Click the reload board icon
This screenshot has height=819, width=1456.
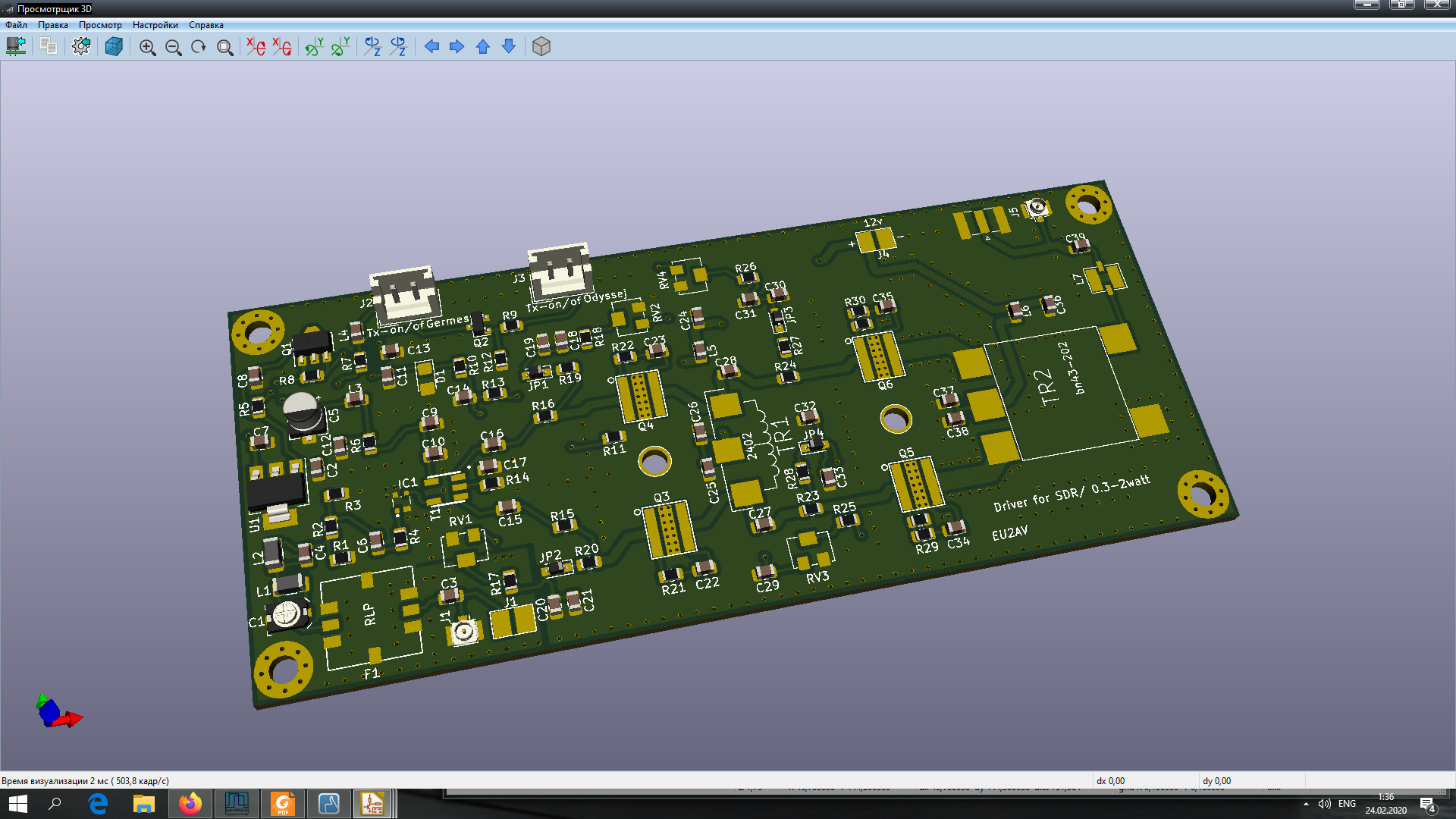(16, 46)
